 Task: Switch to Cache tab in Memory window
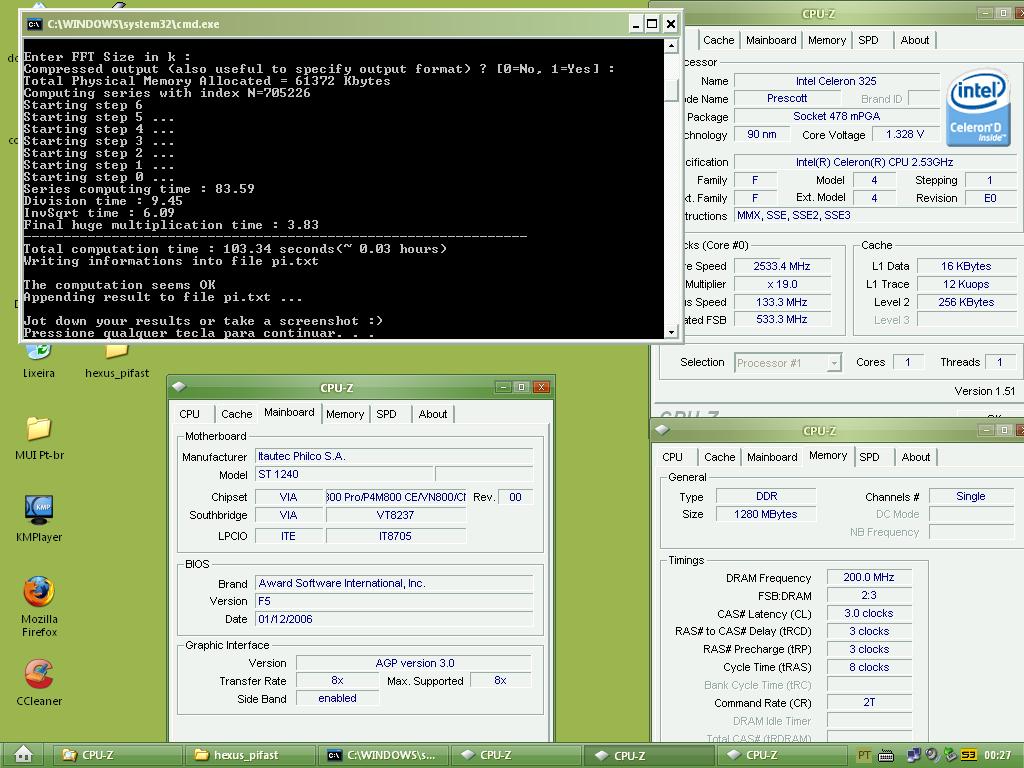(720, 457)
